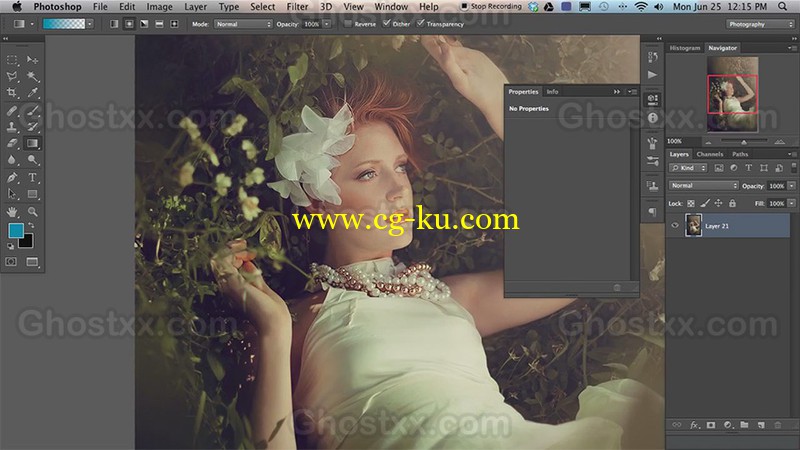Reset default foreground and background colors
Screen dimensions: 800x450
(x=11, y=246)
